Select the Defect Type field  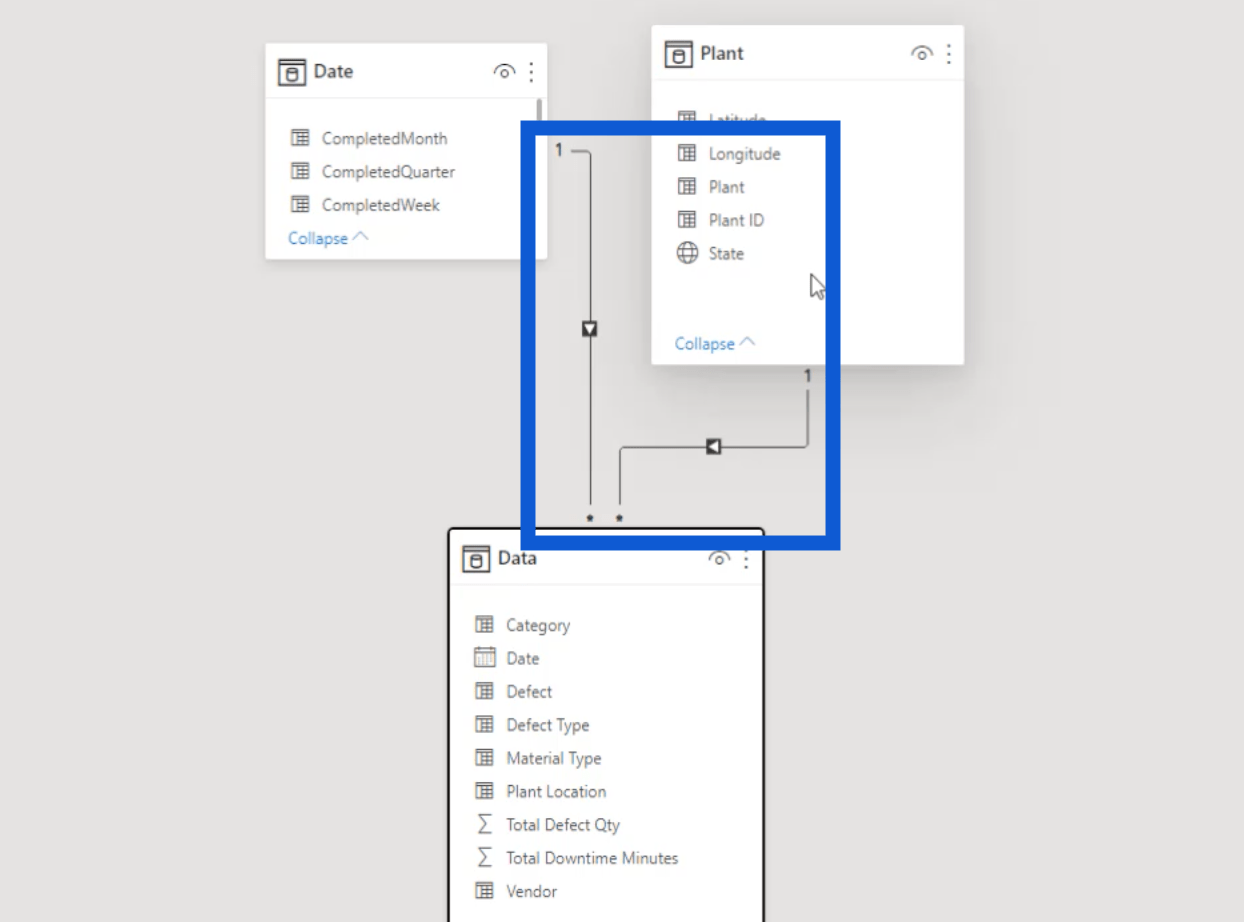(x=547, y=725)
